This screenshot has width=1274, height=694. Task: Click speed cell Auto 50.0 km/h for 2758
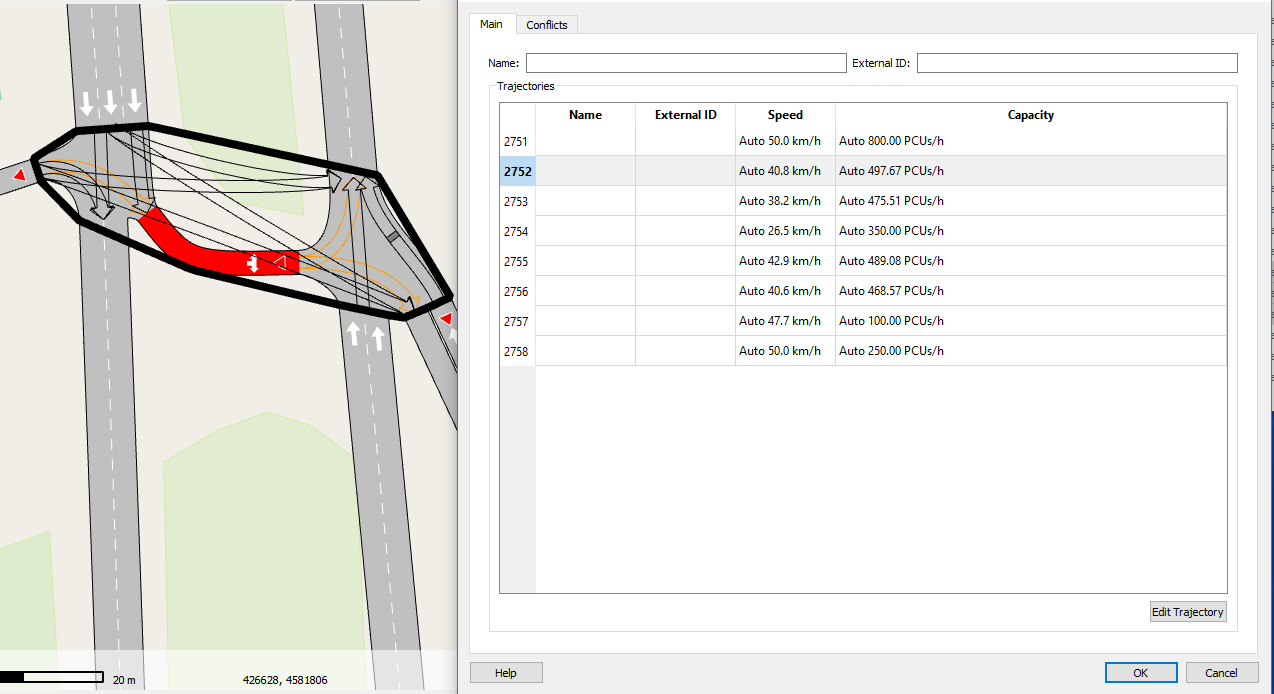(x=785, y=351)
